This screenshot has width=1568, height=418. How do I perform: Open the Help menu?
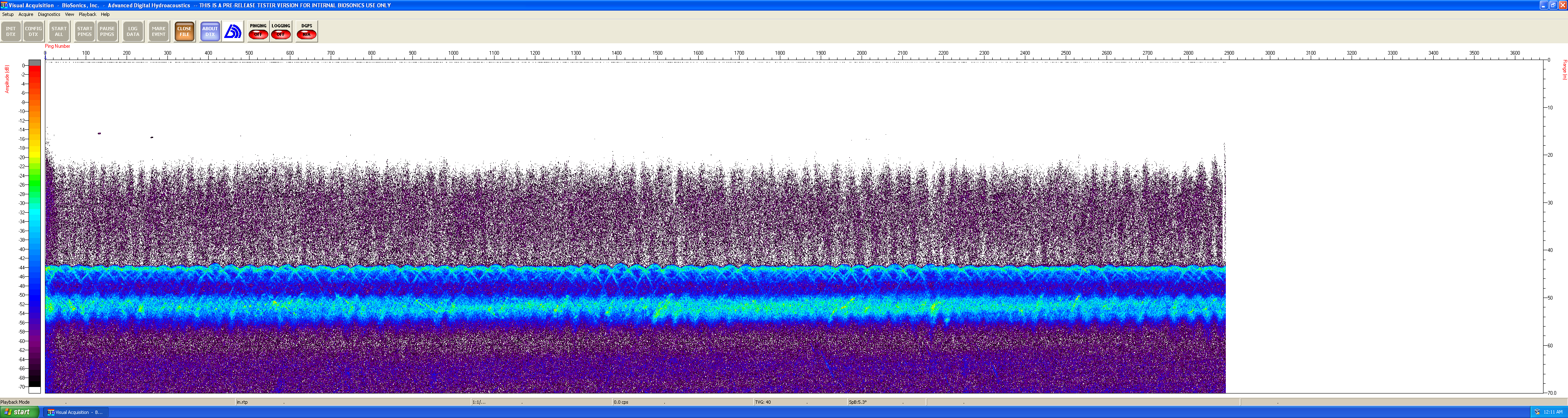(x=105, y=15)
